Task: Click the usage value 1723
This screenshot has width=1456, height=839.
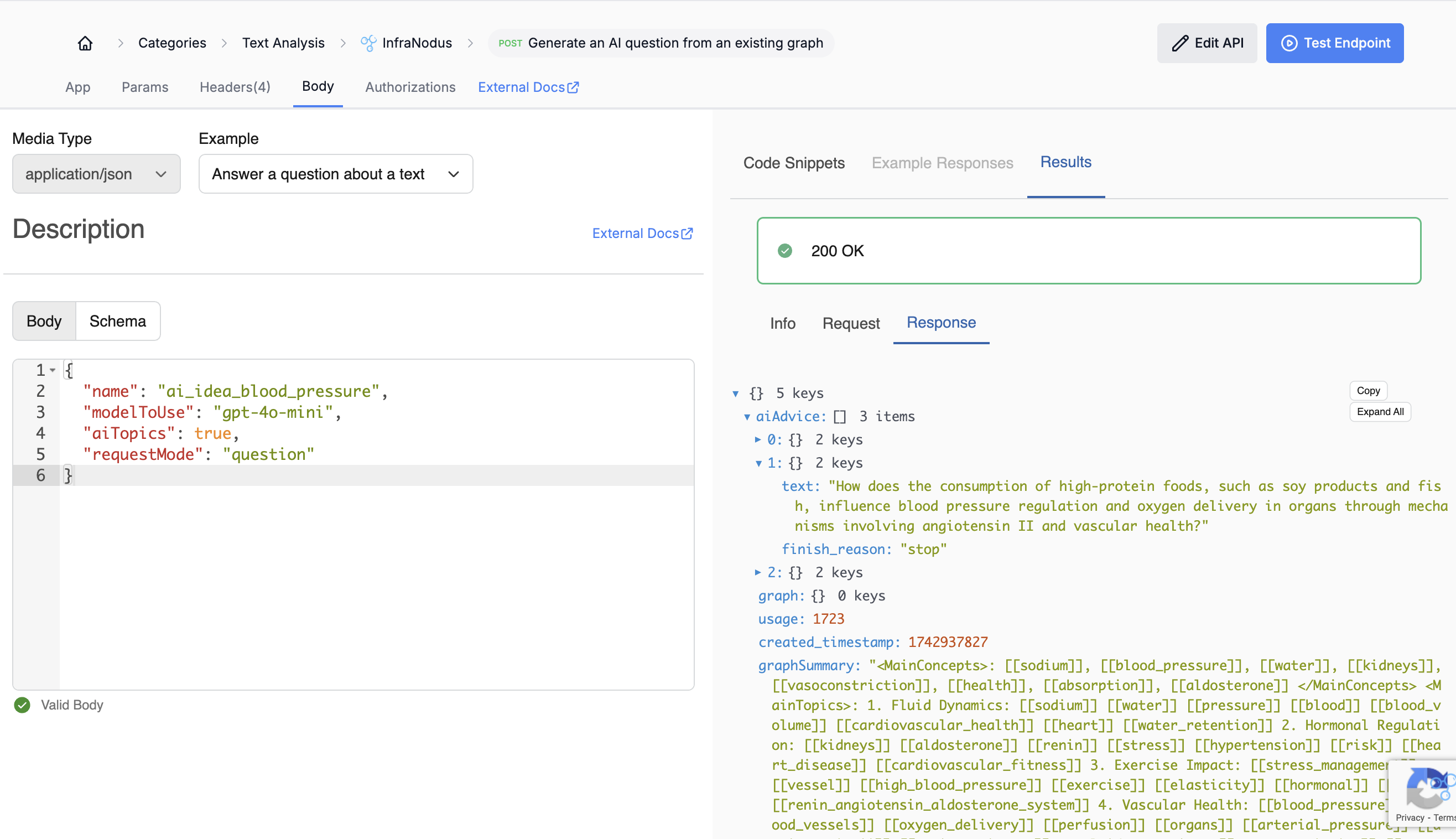Action: tap(828, 619)
